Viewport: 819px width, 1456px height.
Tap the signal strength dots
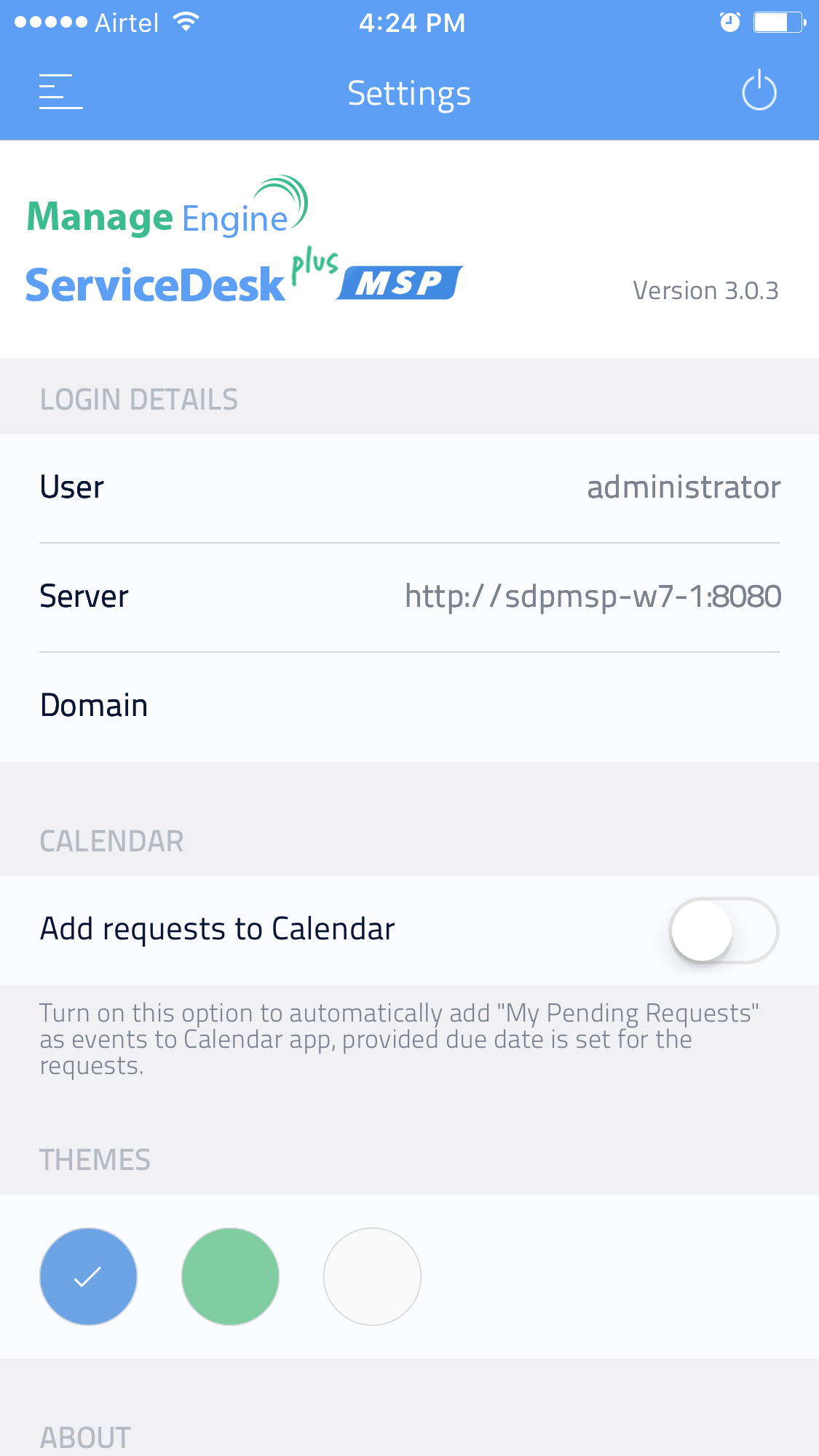[51, 23]
